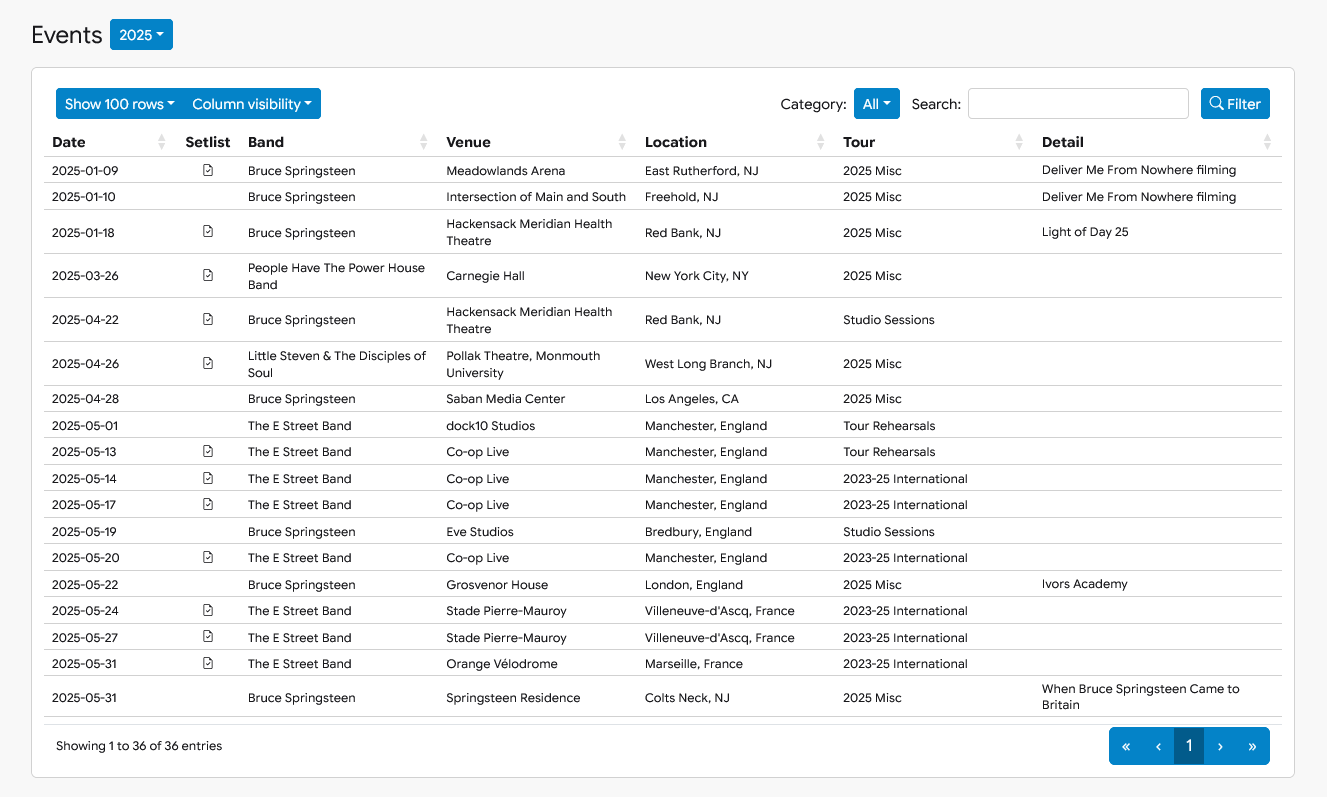This screenshot has height=797, width=1327.
Task: Open setlist icon for Carnegie Hall event
Action: tap(208, 276)
